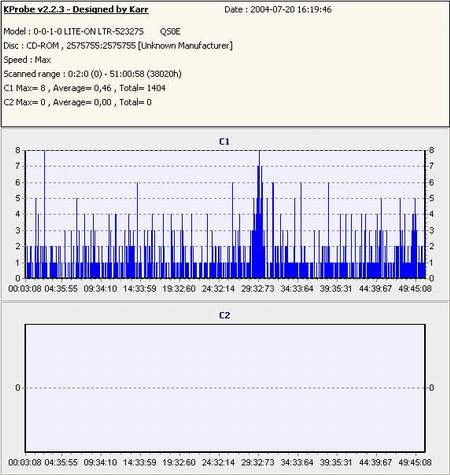Click the zero gridline in C2 chart

coord(225,388)
